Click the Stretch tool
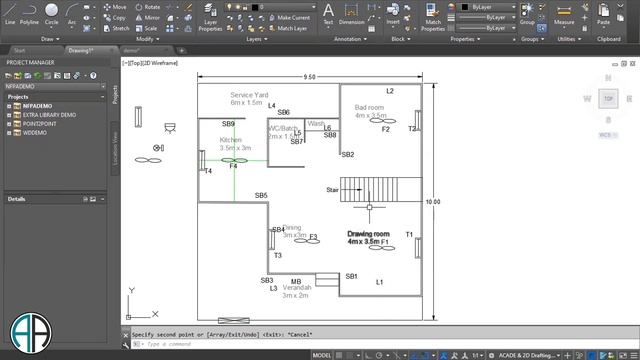Screen dimensions: 640x360 pyautogui.click(x=116, y=28)
